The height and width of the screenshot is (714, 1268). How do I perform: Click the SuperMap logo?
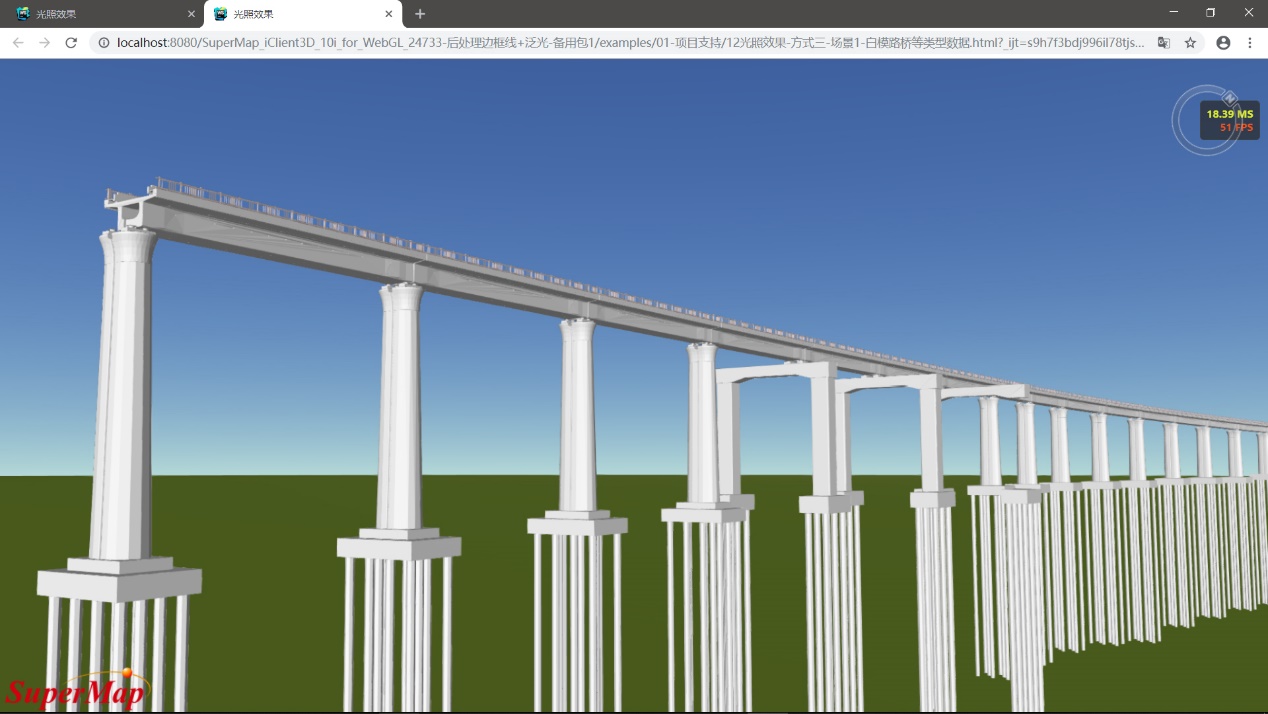point(76,690)
